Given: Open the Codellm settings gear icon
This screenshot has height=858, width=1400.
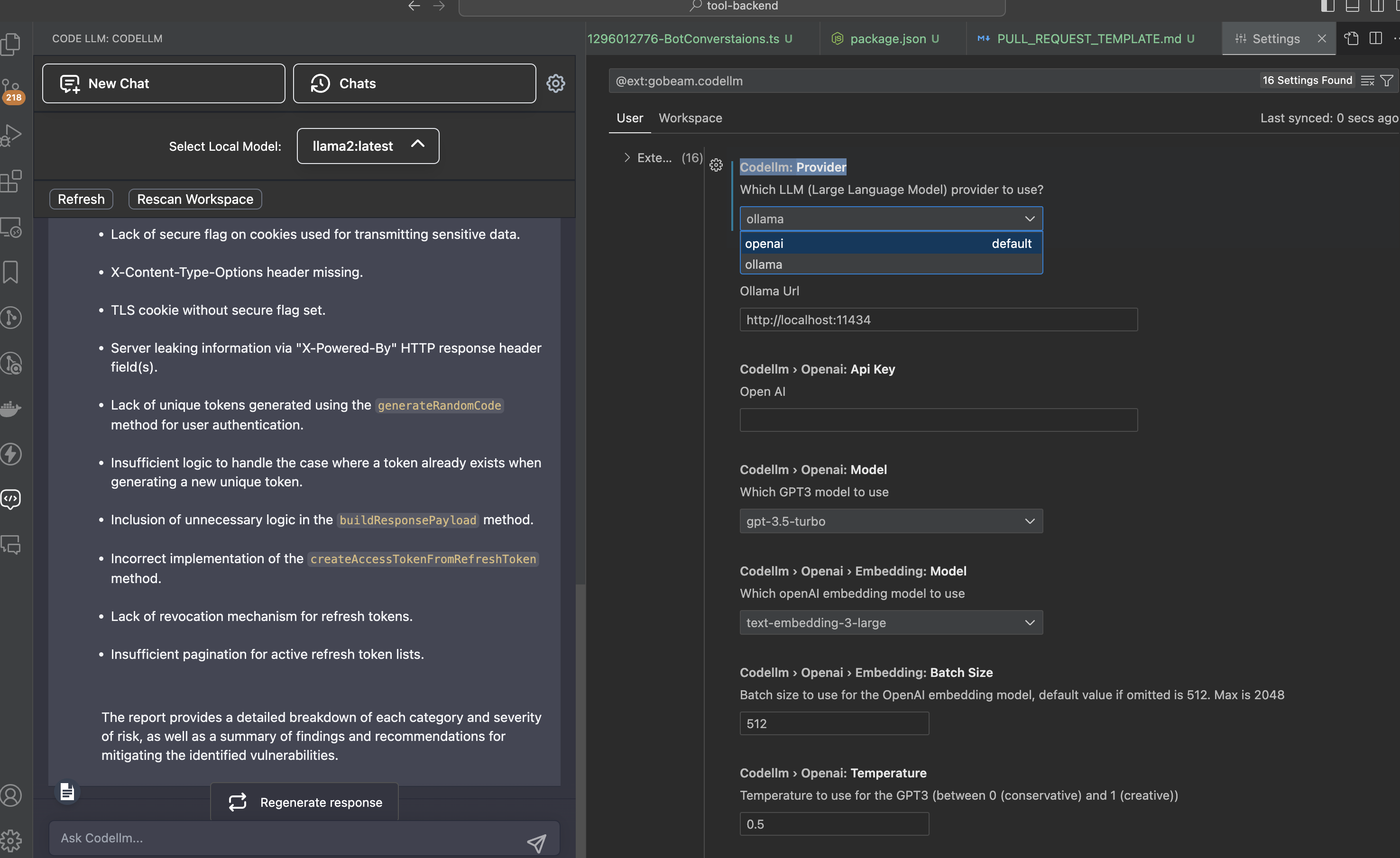Looking at the screenshot, I should 555,83.
